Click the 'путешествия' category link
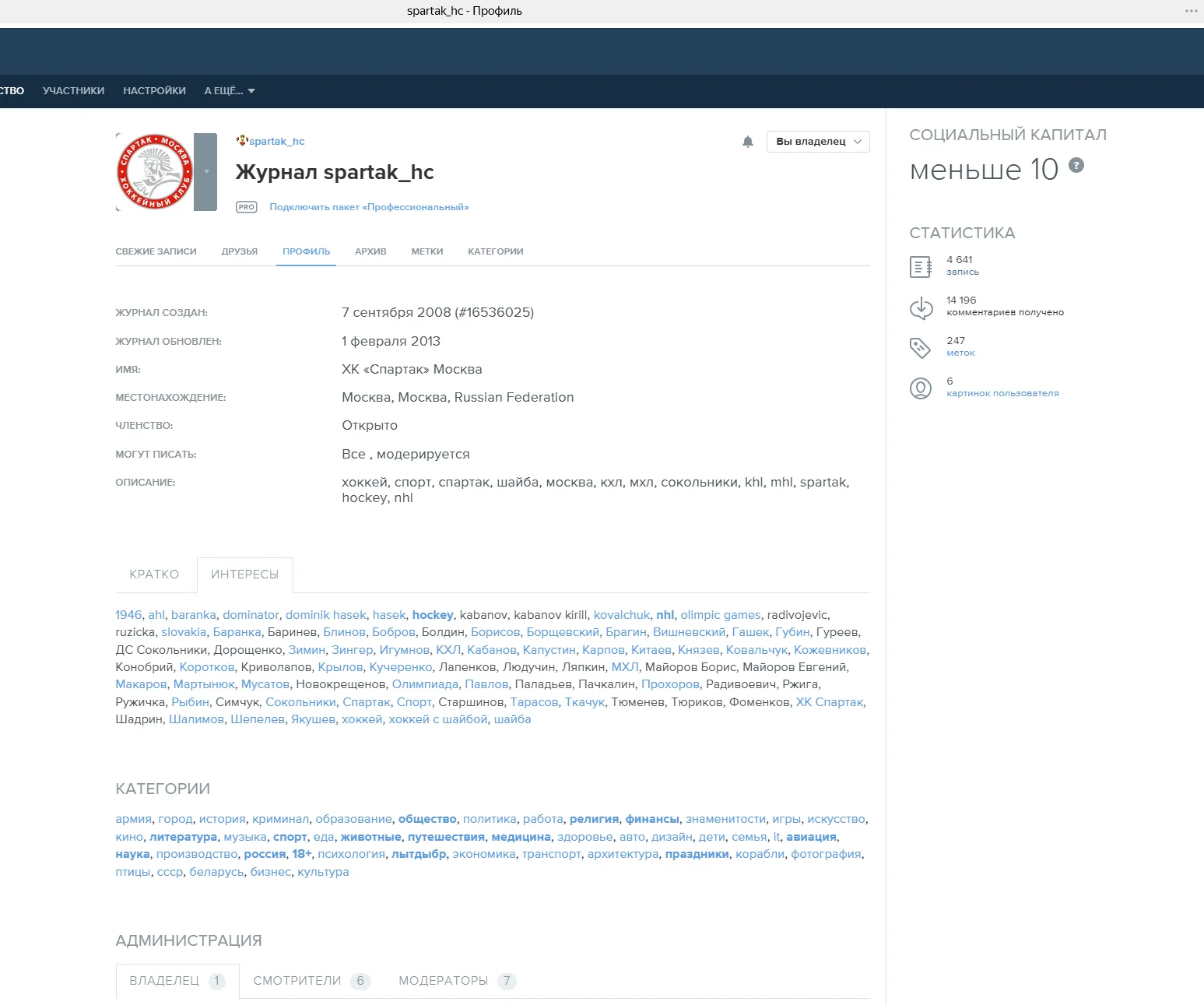 coord(447,837)
